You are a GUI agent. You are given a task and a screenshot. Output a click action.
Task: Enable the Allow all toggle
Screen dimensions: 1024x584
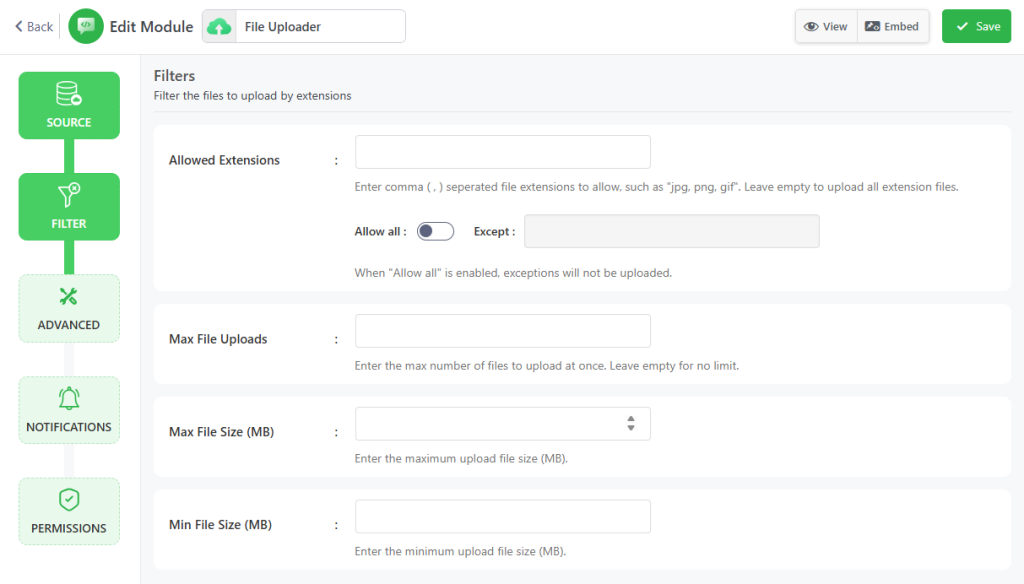(x=435, y=231)
